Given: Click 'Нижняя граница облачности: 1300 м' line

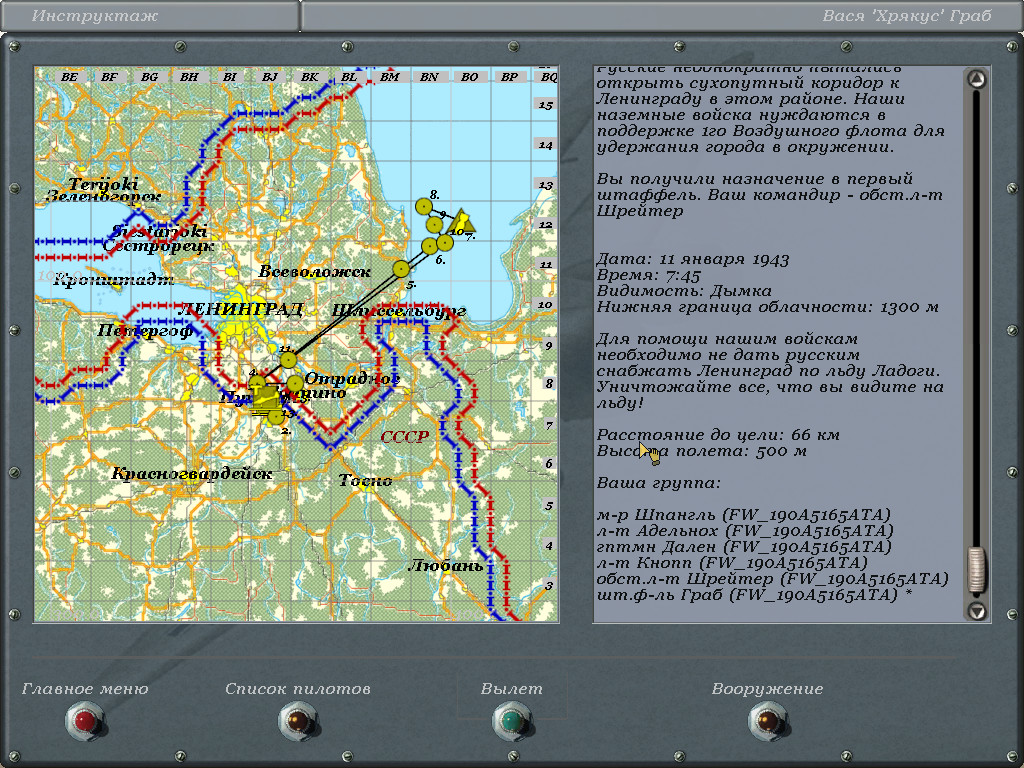Looking at the screenshot, I should pos(767,307).
